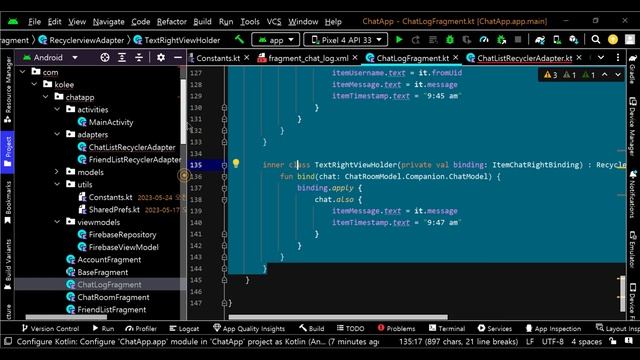The width and height of the screenshot is (640, 360).
Task: Click the file read-only lock icon
Action: coord(613,341)
